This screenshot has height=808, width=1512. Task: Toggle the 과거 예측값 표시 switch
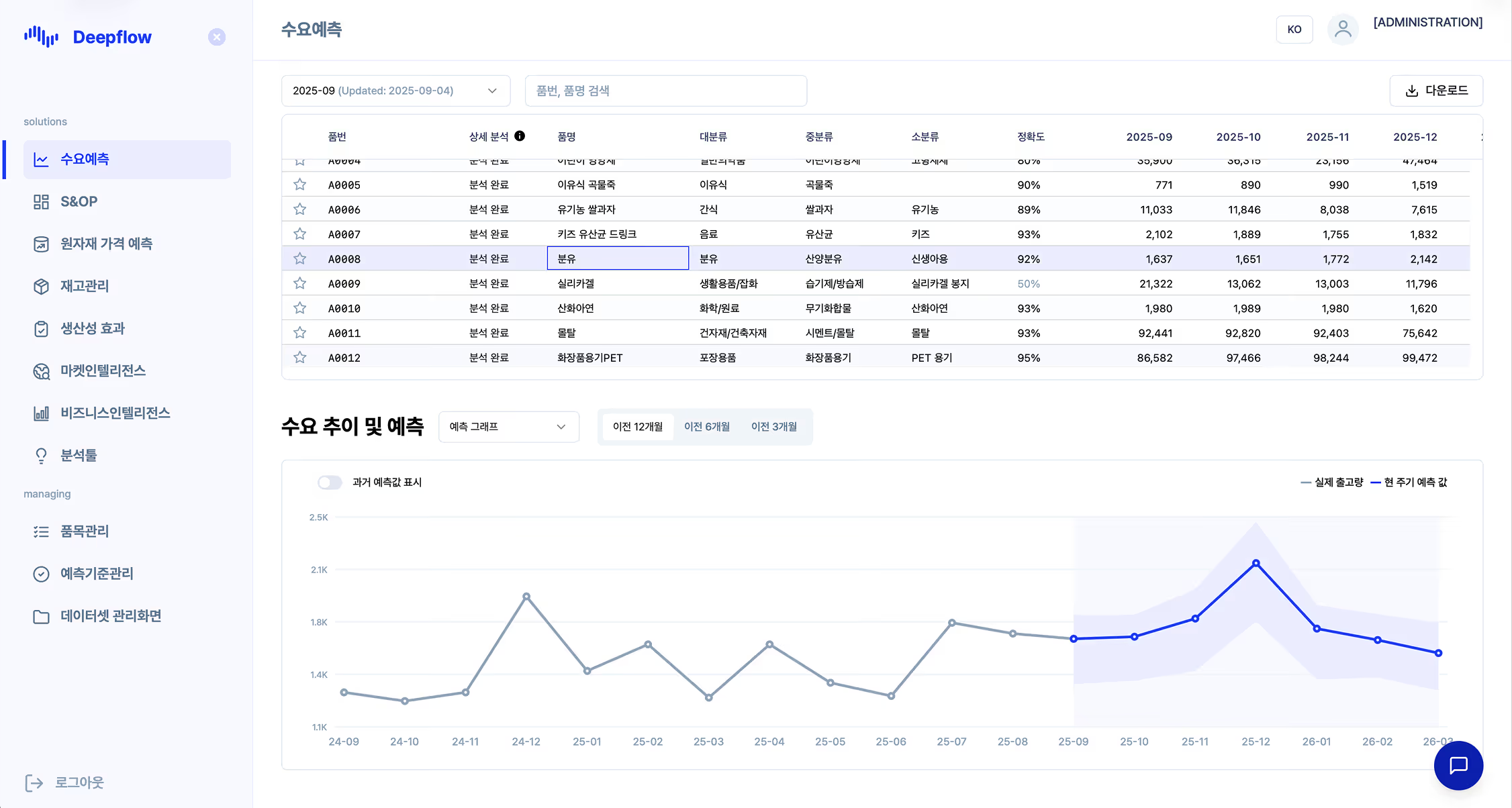[330, 483]
